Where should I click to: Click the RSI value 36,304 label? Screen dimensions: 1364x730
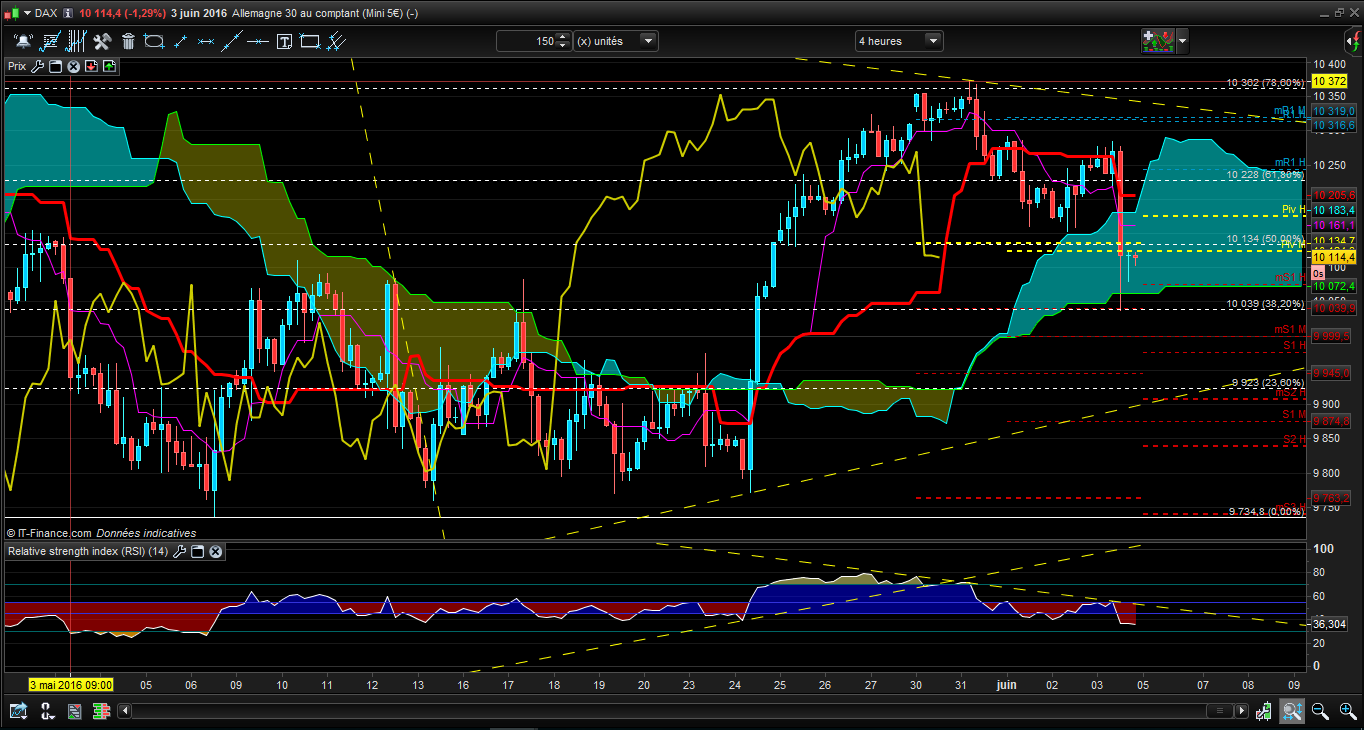1329,624
